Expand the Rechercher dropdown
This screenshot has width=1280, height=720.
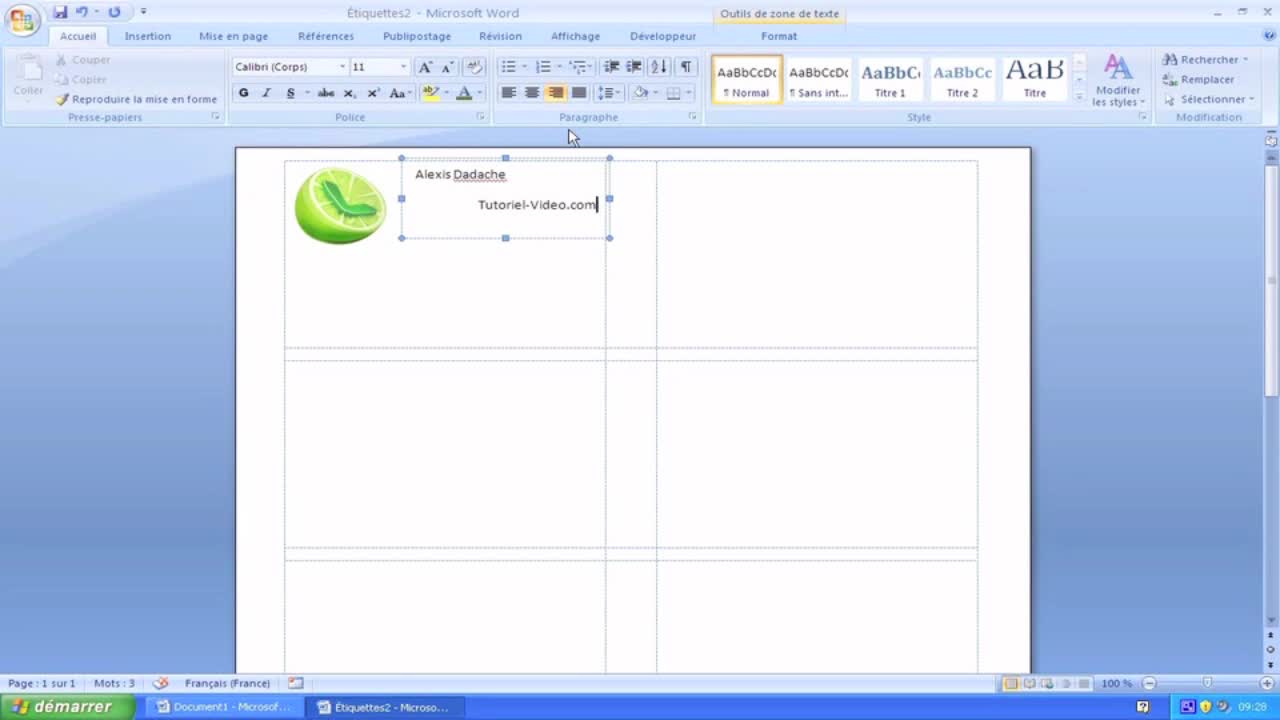point(1245,60)
